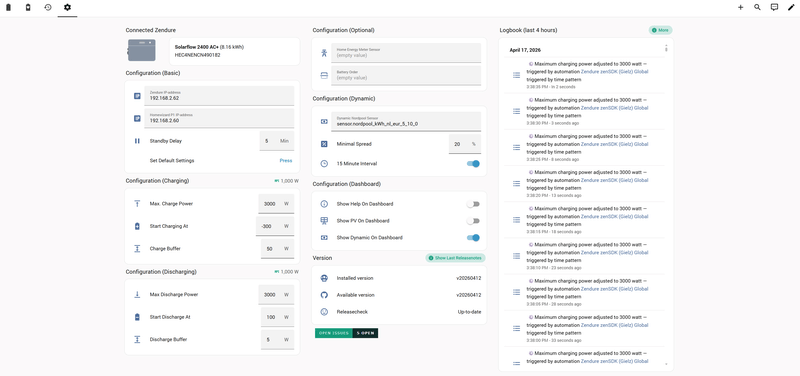
Task: Click the pencil edit dashboard icon
Action: [x=791, y=8]
